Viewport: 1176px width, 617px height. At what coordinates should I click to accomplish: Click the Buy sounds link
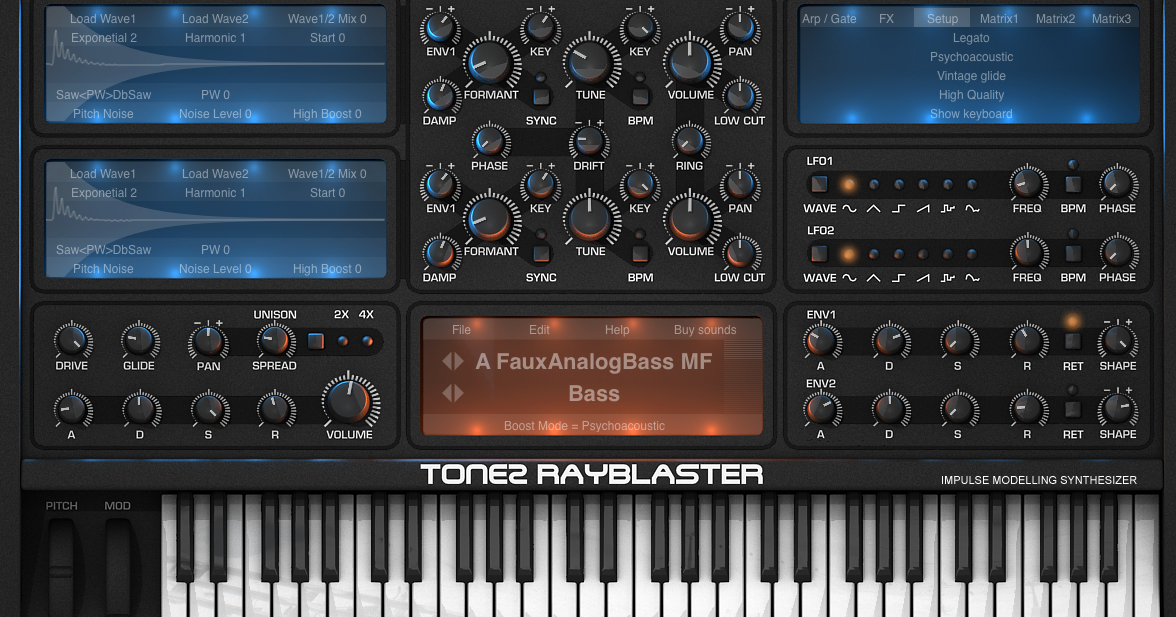(x=705, y=330)
